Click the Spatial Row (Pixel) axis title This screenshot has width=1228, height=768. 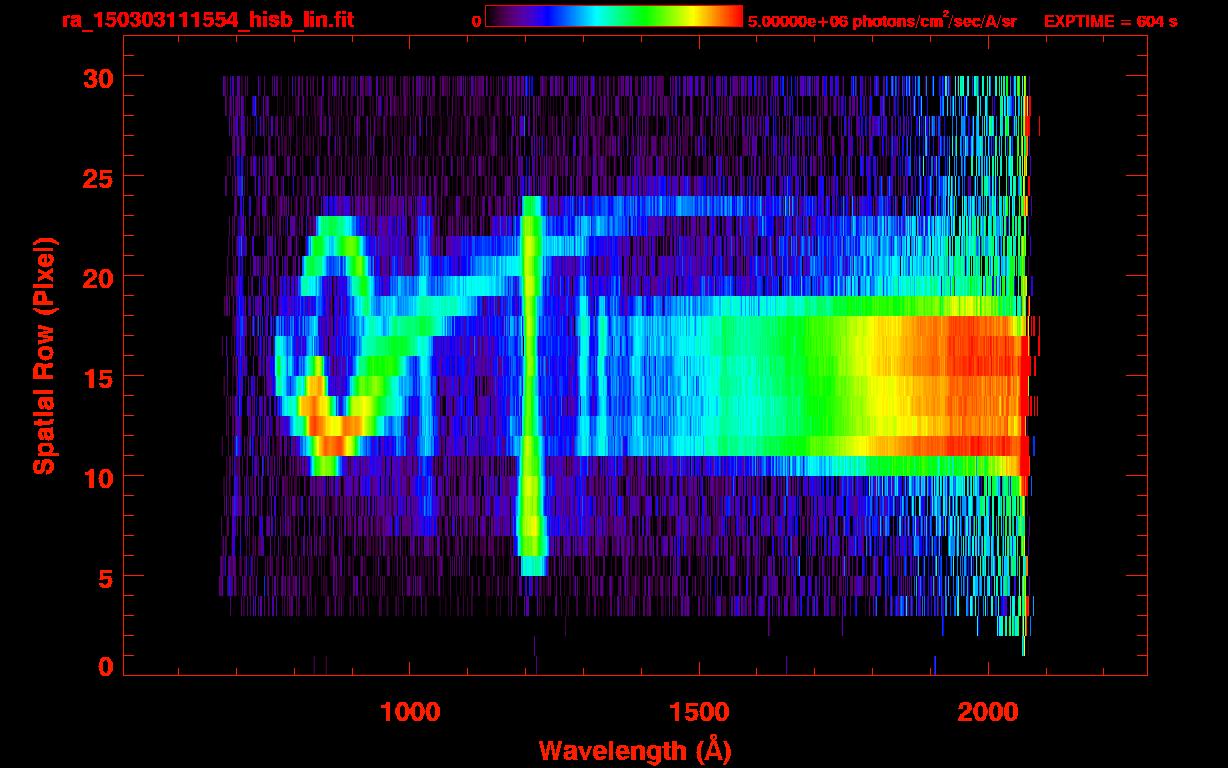(x=44, y=356)
